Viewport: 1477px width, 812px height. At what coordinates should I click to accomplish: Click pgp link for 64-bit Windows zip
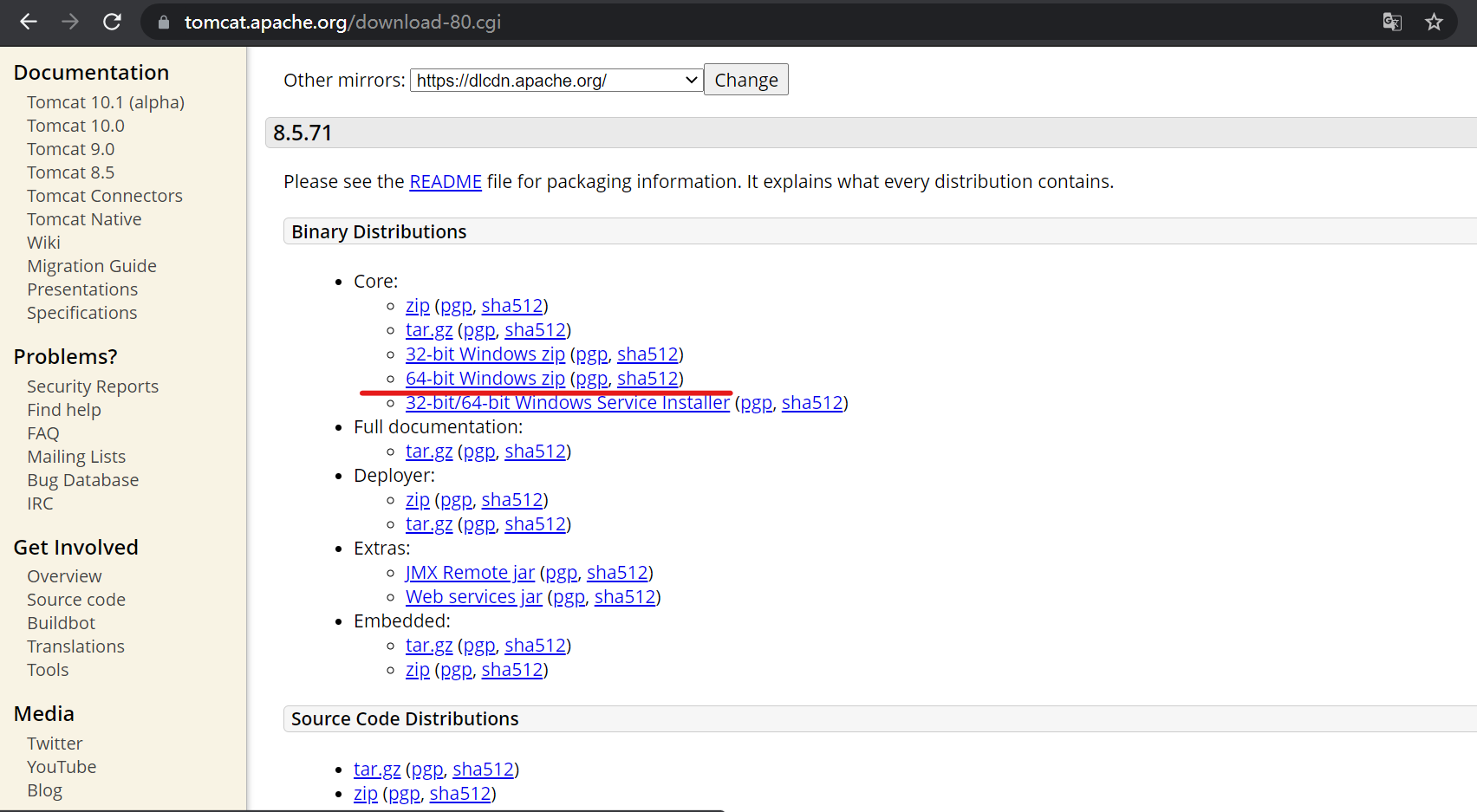[x=592, y=379]
